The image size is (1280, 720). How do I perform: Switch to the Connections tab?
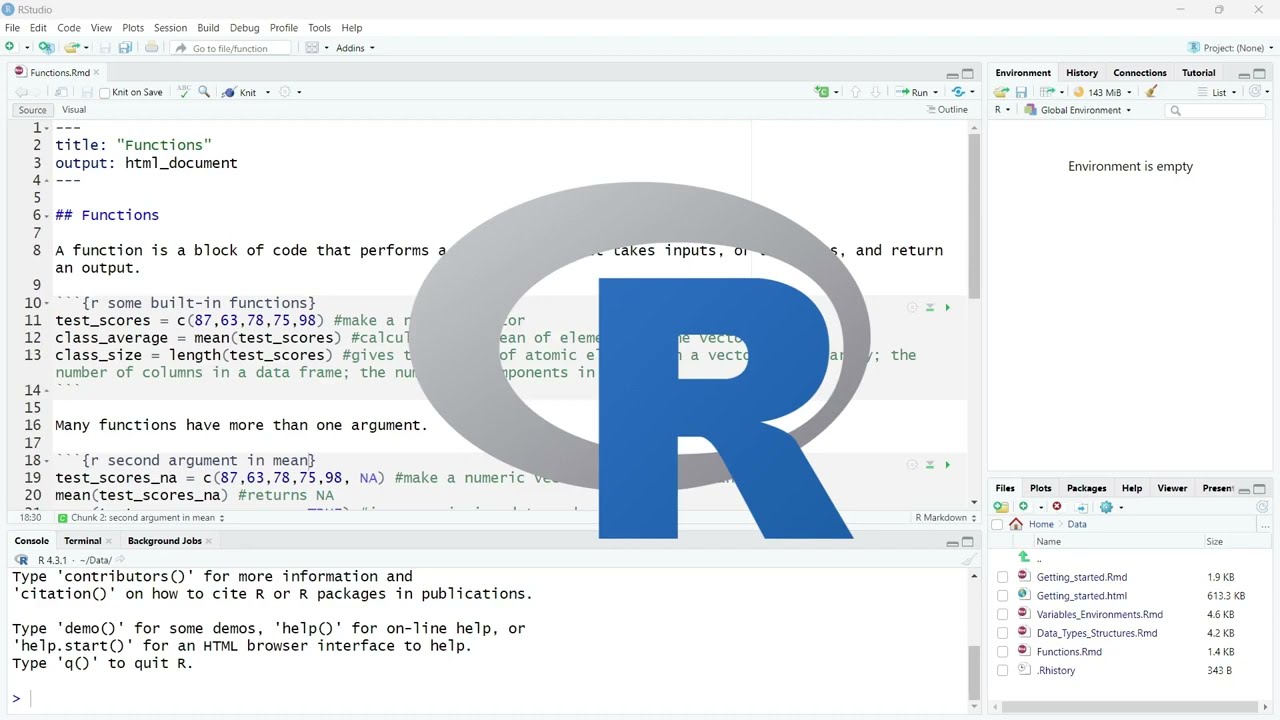[1140, 73]
